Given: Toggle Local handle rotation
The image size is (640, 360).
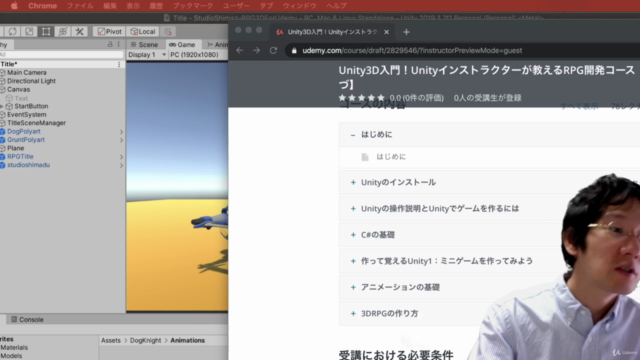Looking at the screenshot, I should 142,31.
